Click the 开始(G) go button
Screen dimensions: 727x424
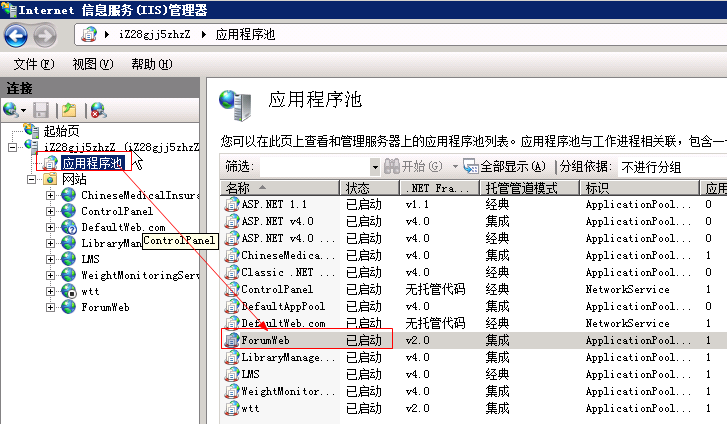(x=413, y=167)
